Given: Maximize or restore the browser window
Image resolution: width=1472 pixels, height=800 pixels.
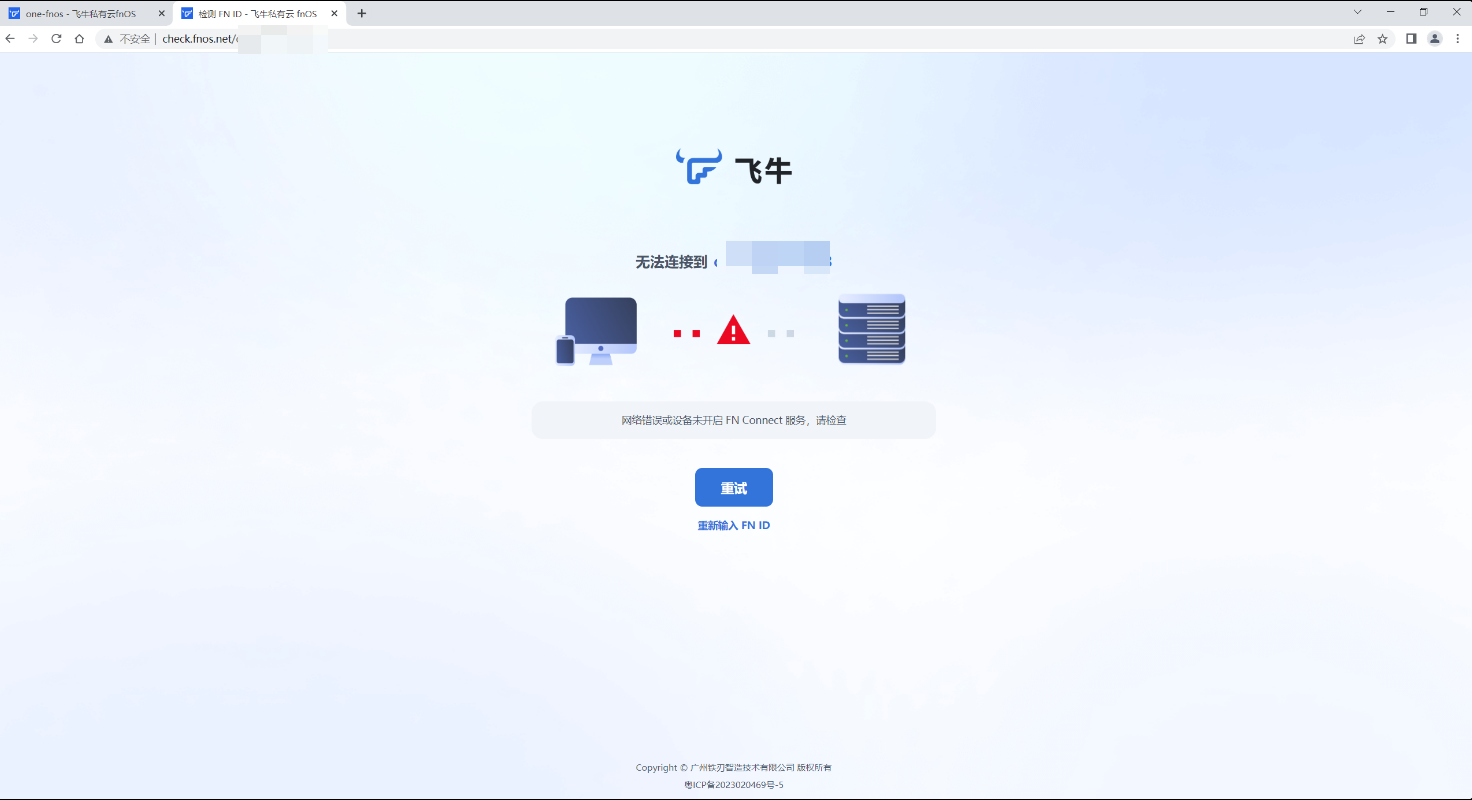Looking at the screenshot, I should pyautogui.click(x=1423, y=12).
